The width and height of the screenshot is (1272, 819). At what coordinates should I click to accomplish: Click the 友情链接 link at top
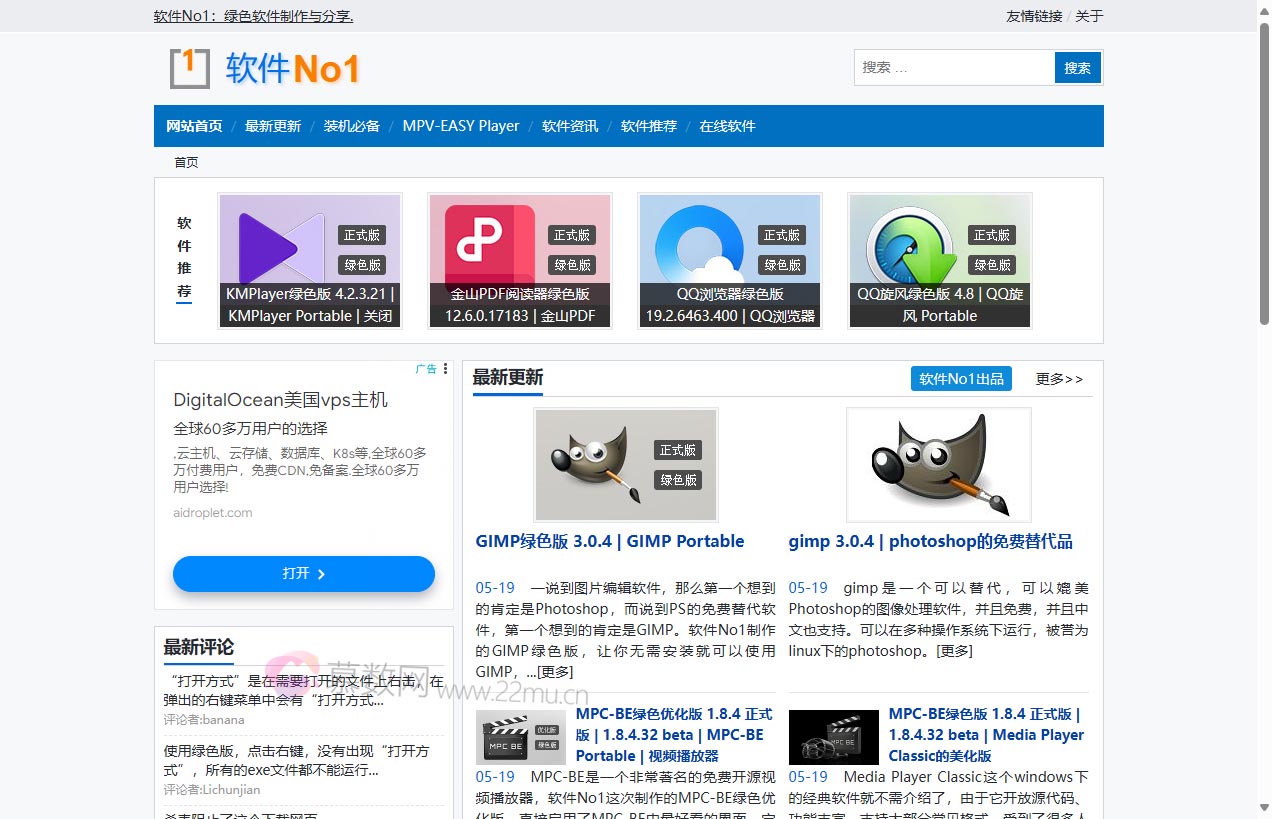(x=1033, y=16)
